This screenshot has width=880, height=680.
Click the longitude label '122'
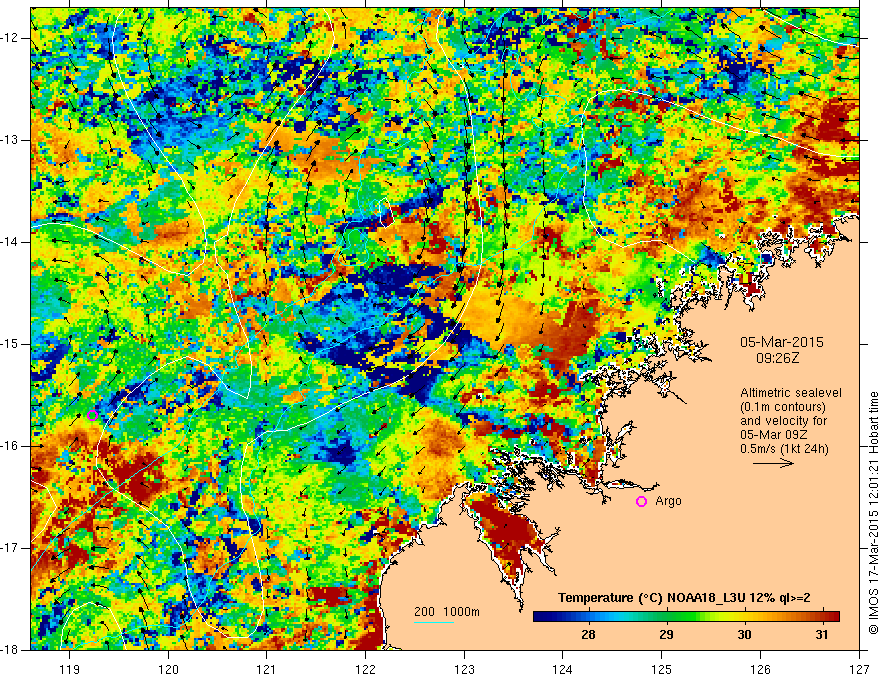[365, 669]
